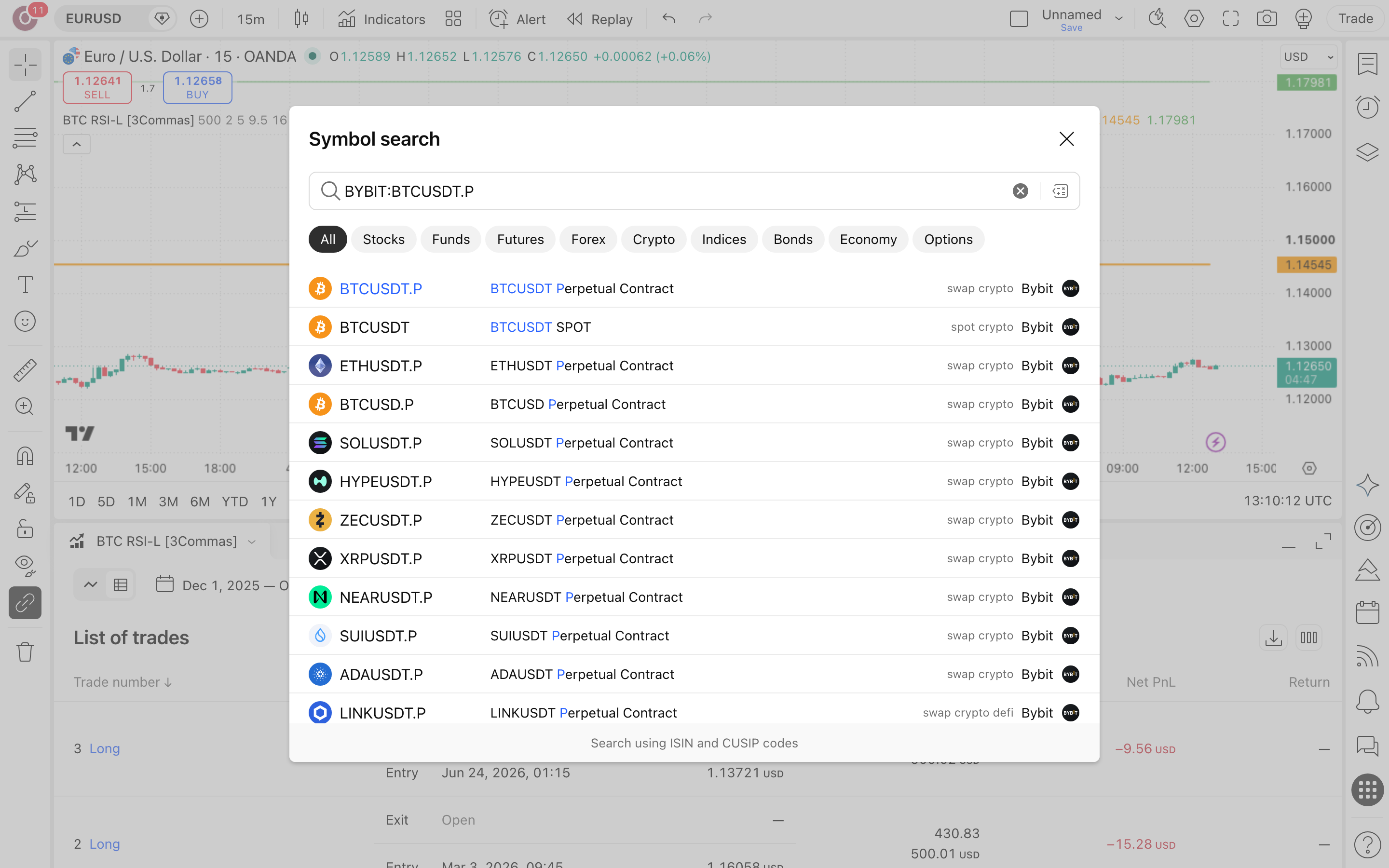Choose the text annotation tool
The height and width of the screenshot is (868, 1389).
tap(25, 285)
